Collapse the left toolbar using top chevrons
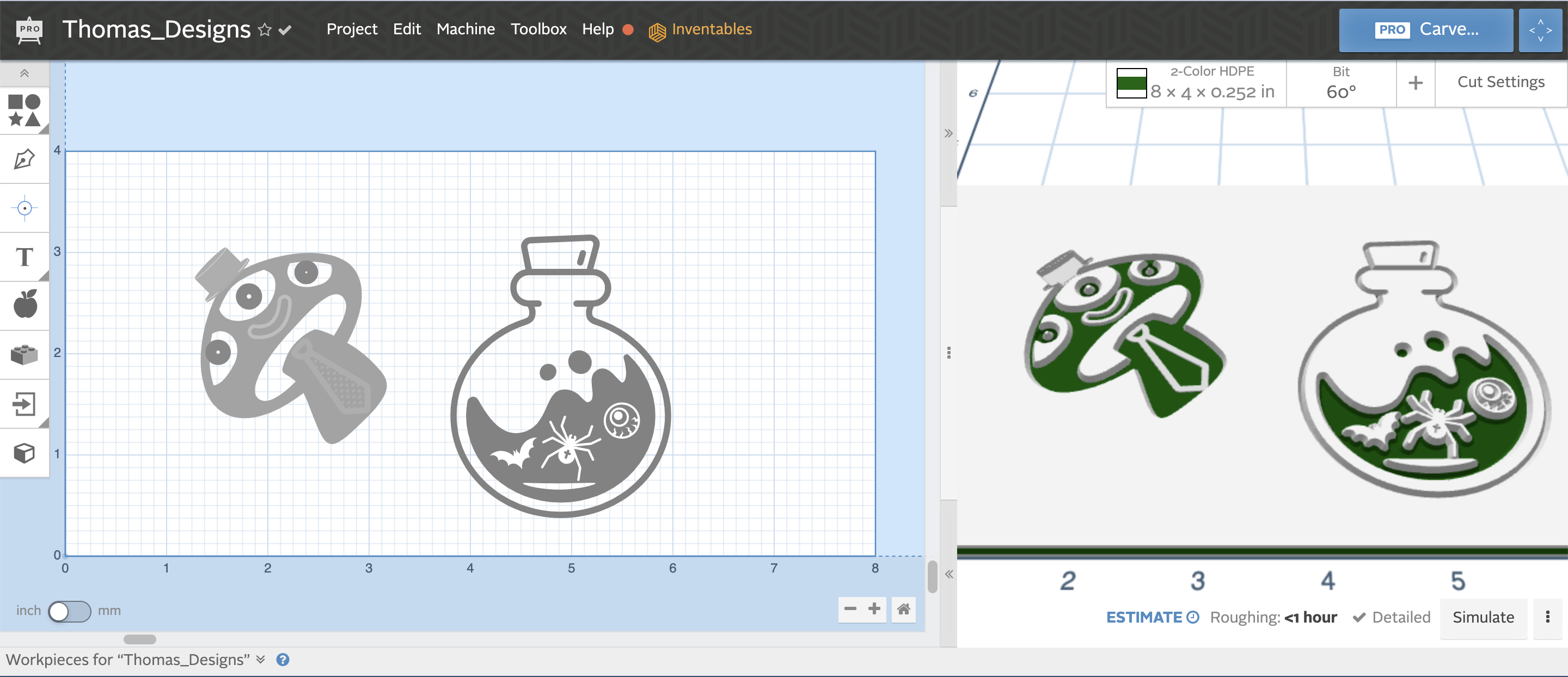 pyautogui.click(x=24, y=72)
